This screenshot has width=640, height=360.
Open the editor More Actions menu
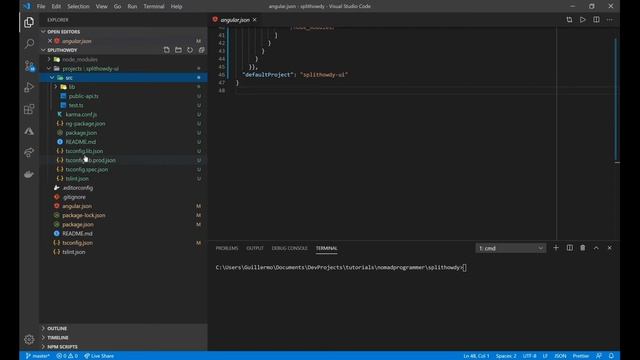[610, 20]
